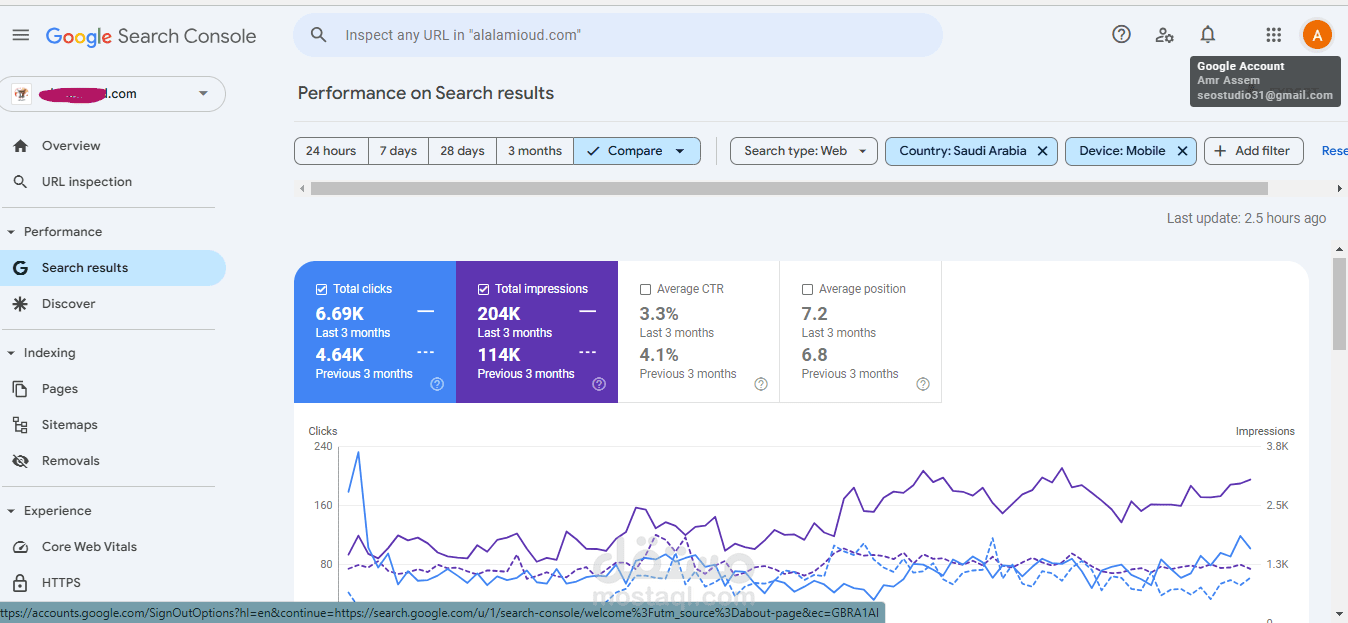Open Search results in sidebar
1348x623 pixels.
coord(113,268)
